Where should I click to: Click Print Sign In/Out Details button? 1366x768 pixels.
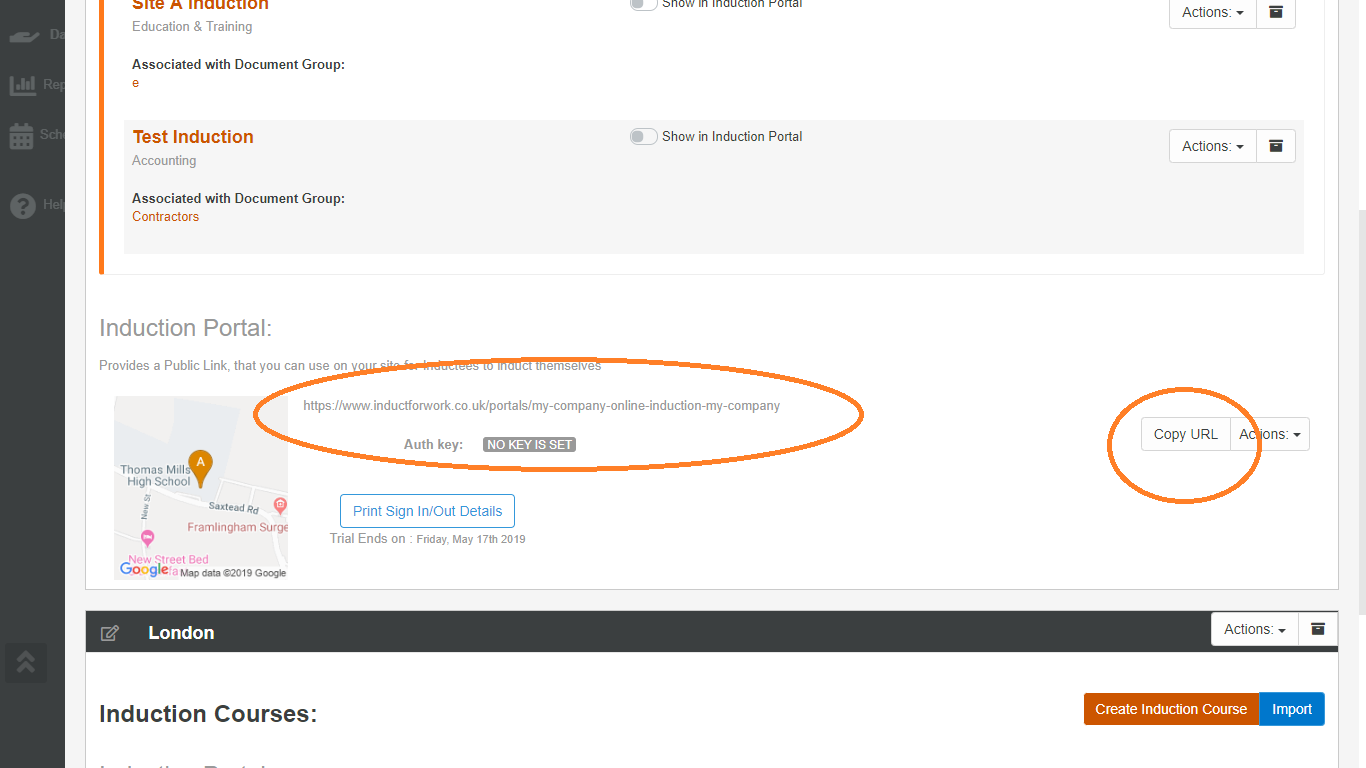428,511
